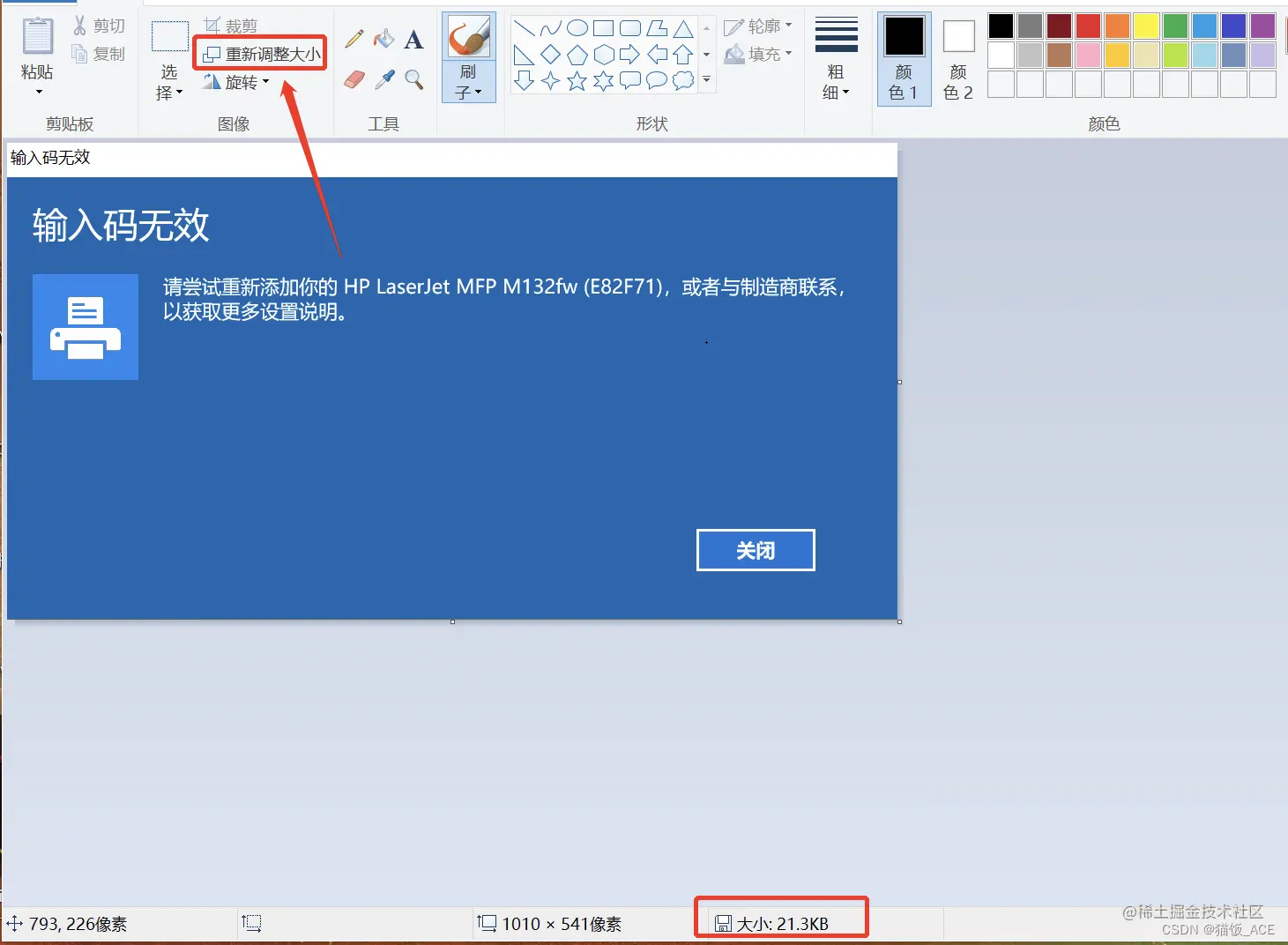Choose the Rounded rectangular callout shape
Viewport: 1288px width, 945px height.
point(629,81)
